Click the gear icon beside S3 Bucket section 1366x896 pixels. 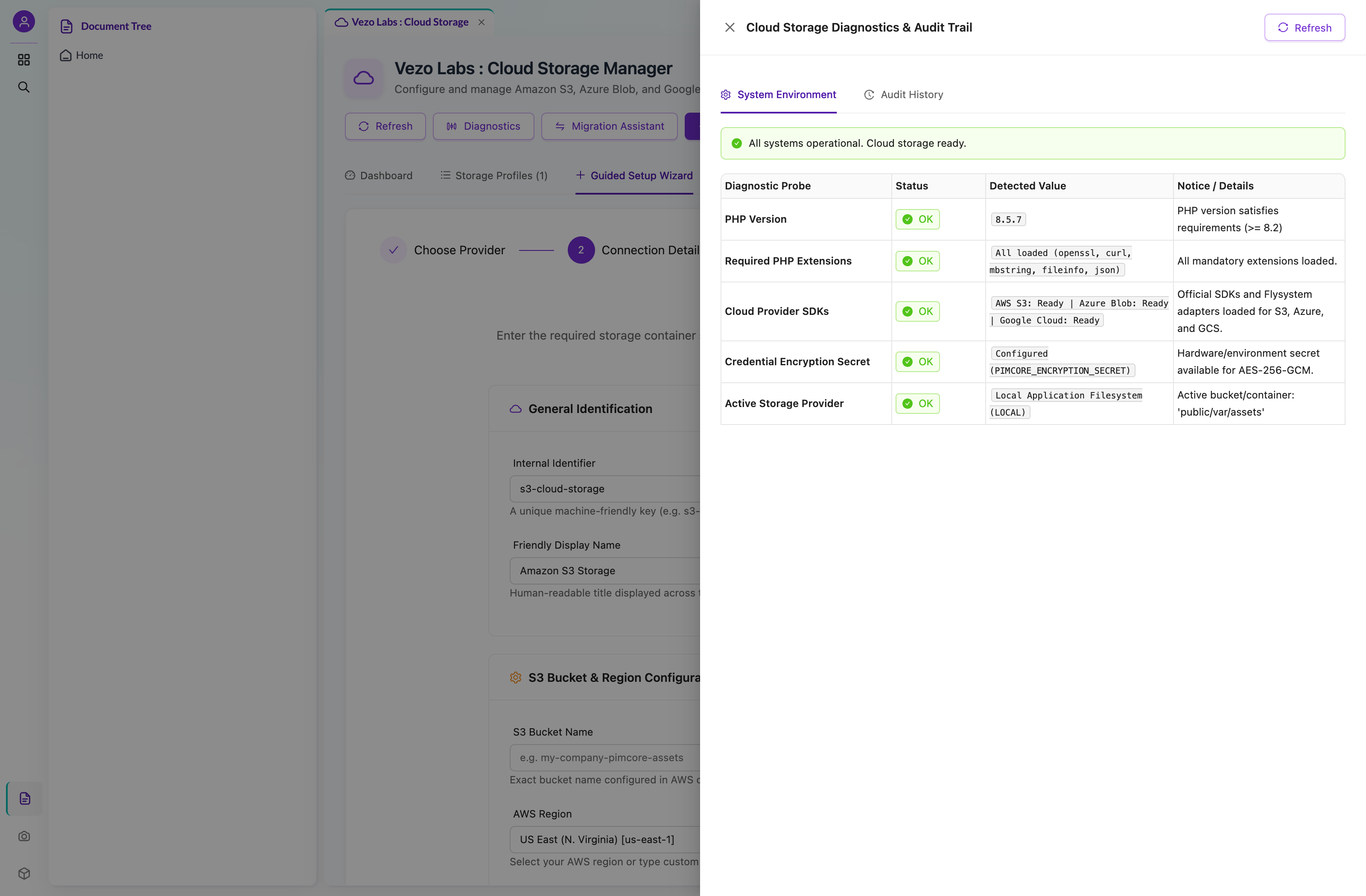515,678
